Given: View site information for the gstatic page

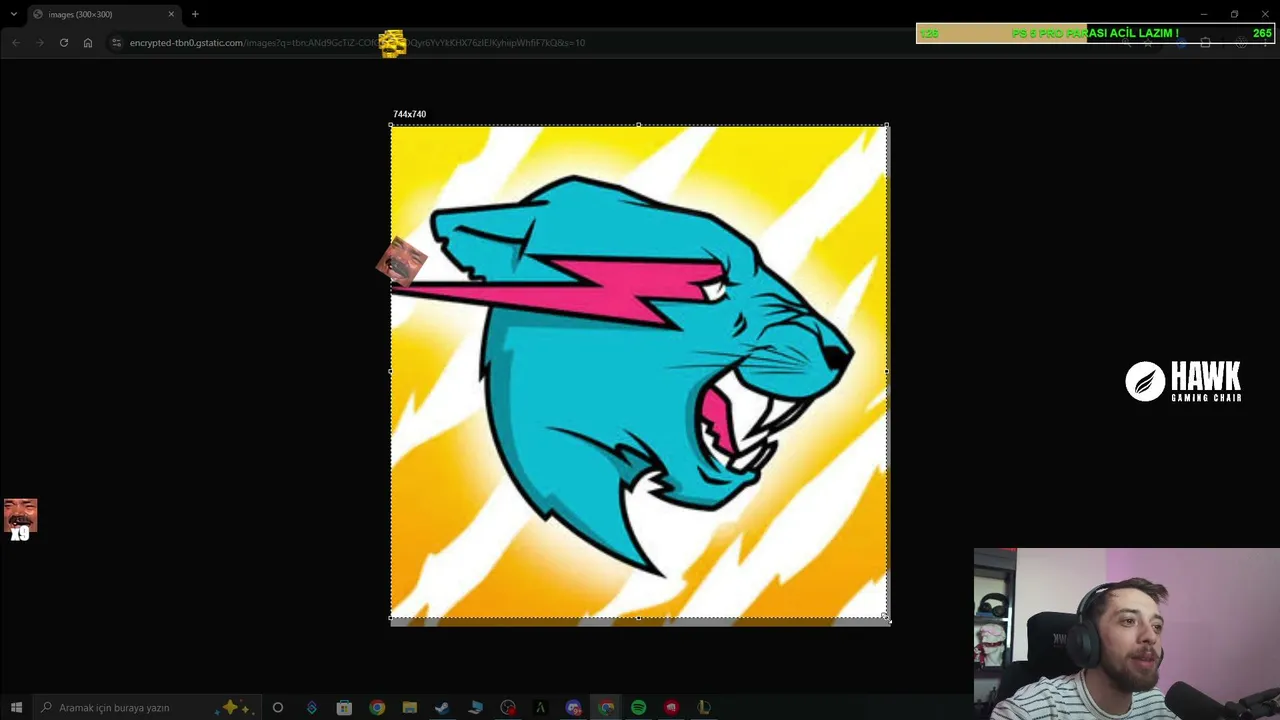Looking at the screenshot, I should pos(116,43).
